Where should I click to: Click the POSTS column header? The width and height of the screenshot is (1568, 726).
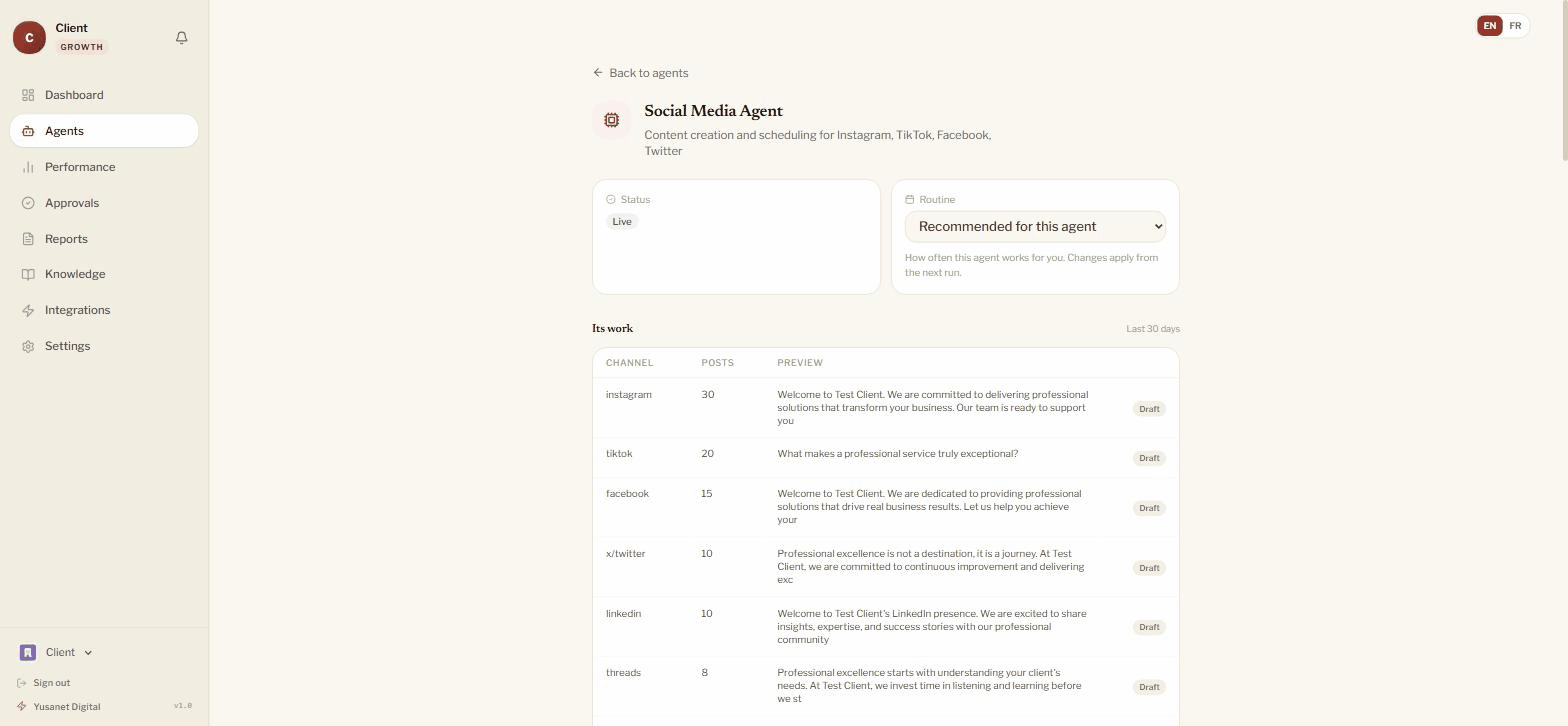[x=718, y=363]
